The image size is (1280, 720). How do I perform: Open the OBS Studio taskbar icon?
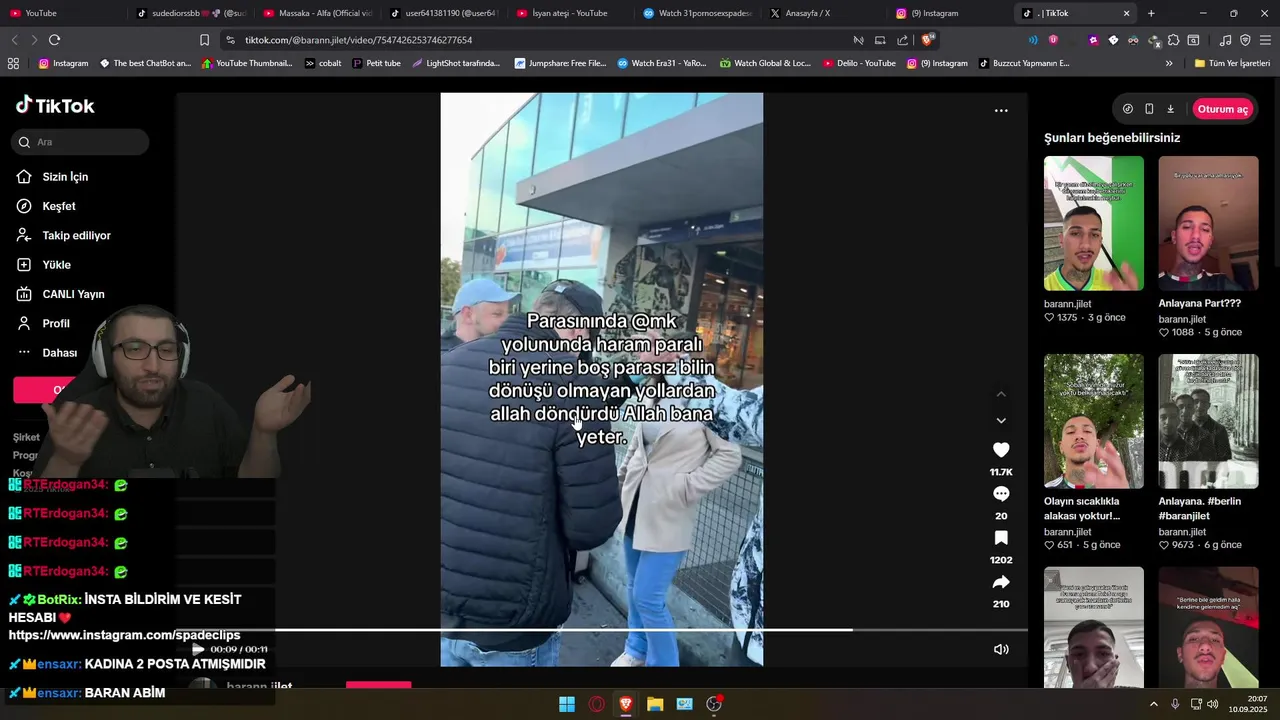tap(714, 704)
